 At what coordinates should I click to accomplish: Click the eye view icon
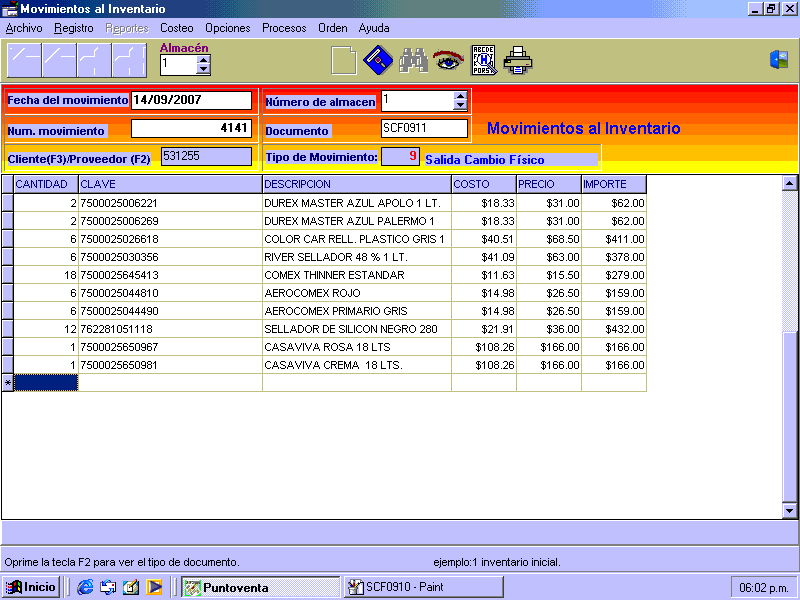click(448, 61)
